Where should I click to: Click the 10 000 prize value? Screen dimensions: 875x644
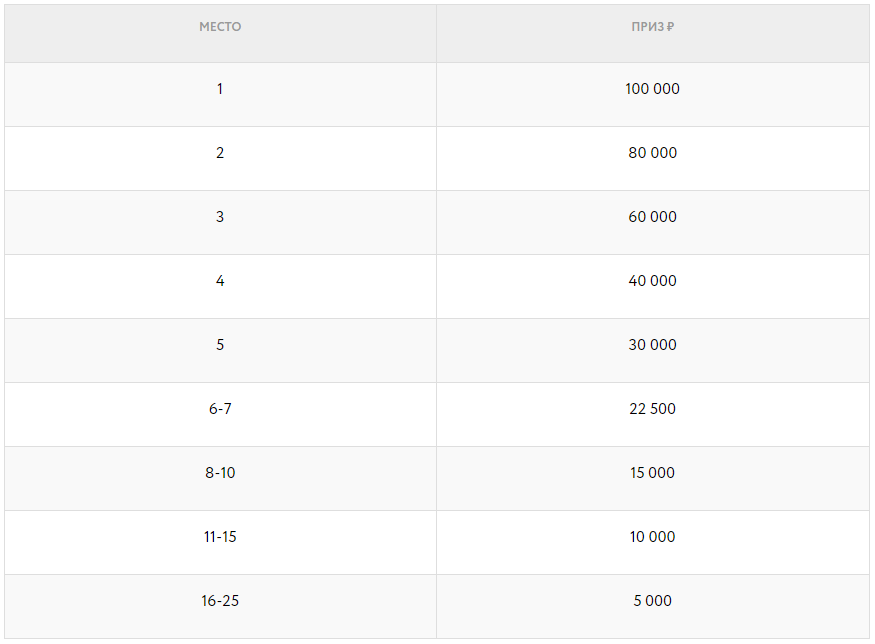point(652,537)
